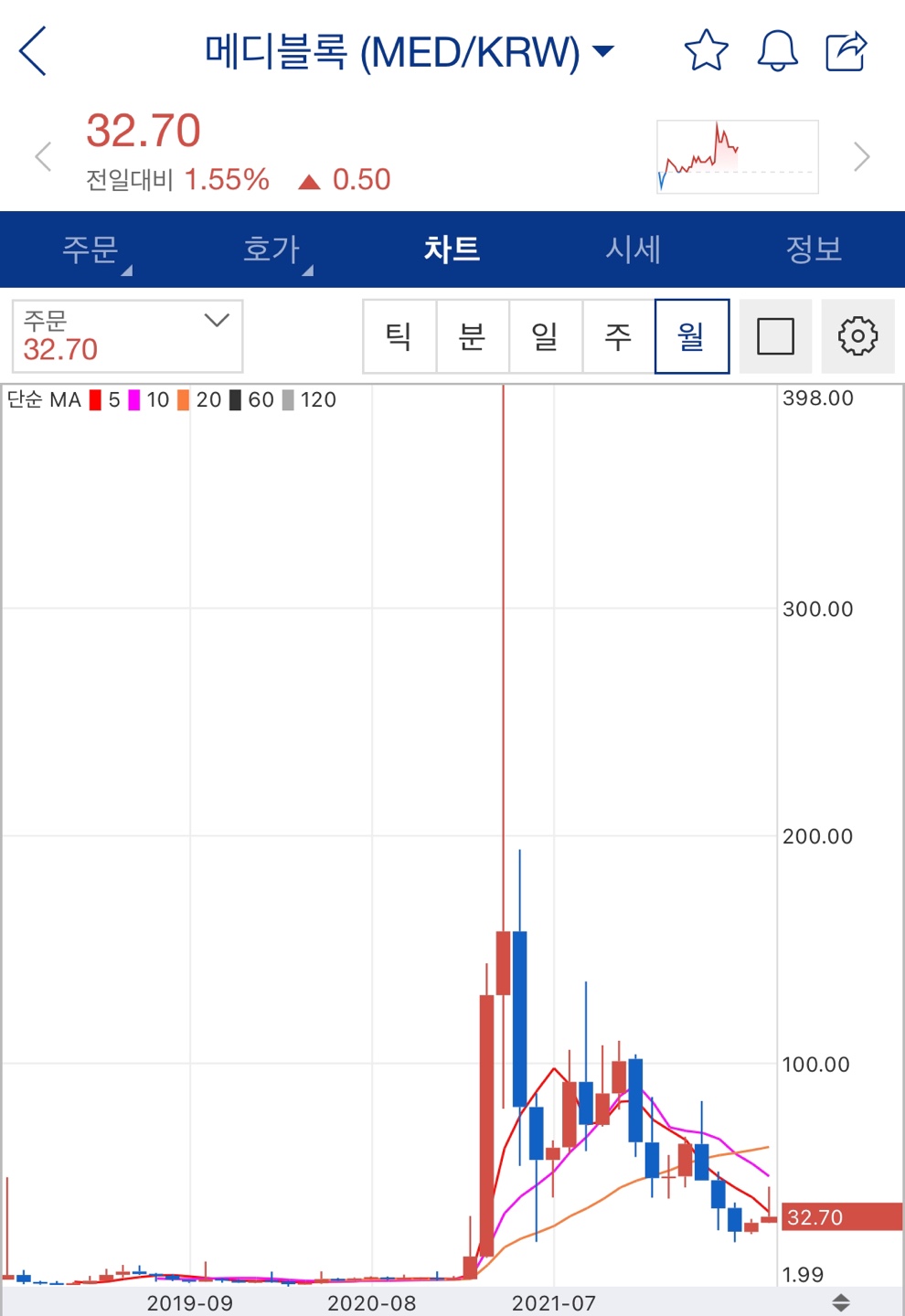Select the 일 daily chart interval
Viewport: 905px width, 1316px height.
[x=546, y=336]
